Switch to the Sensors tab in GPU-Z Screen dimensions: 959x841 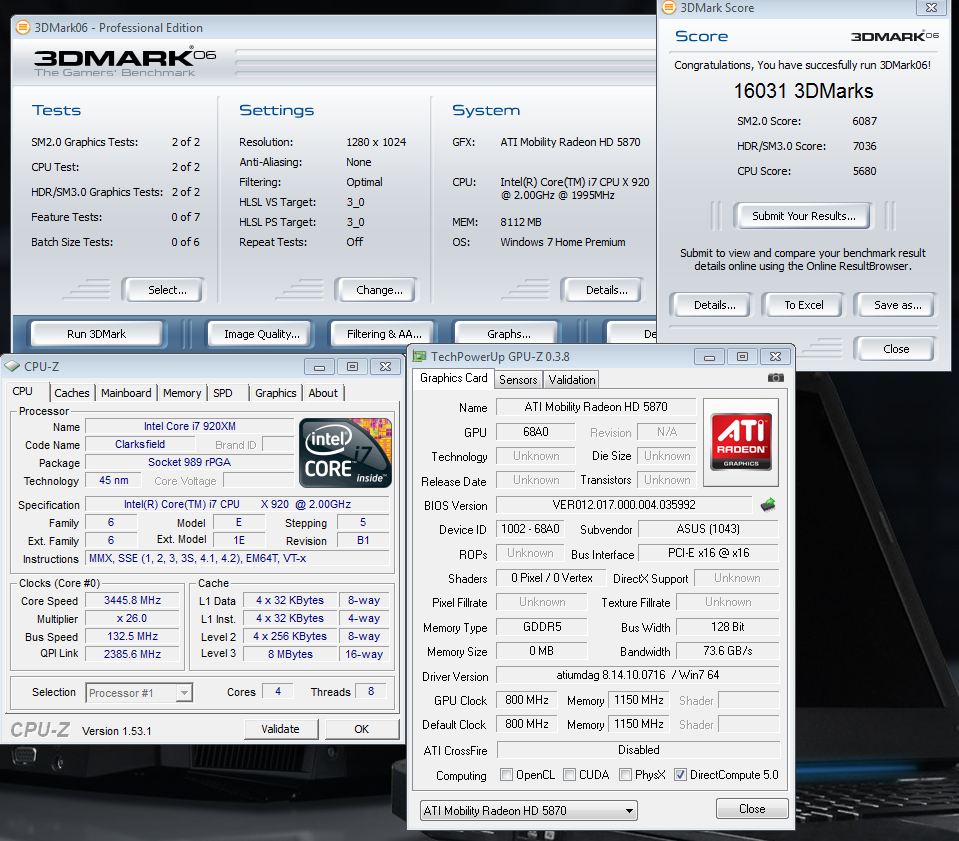(518, 379)
